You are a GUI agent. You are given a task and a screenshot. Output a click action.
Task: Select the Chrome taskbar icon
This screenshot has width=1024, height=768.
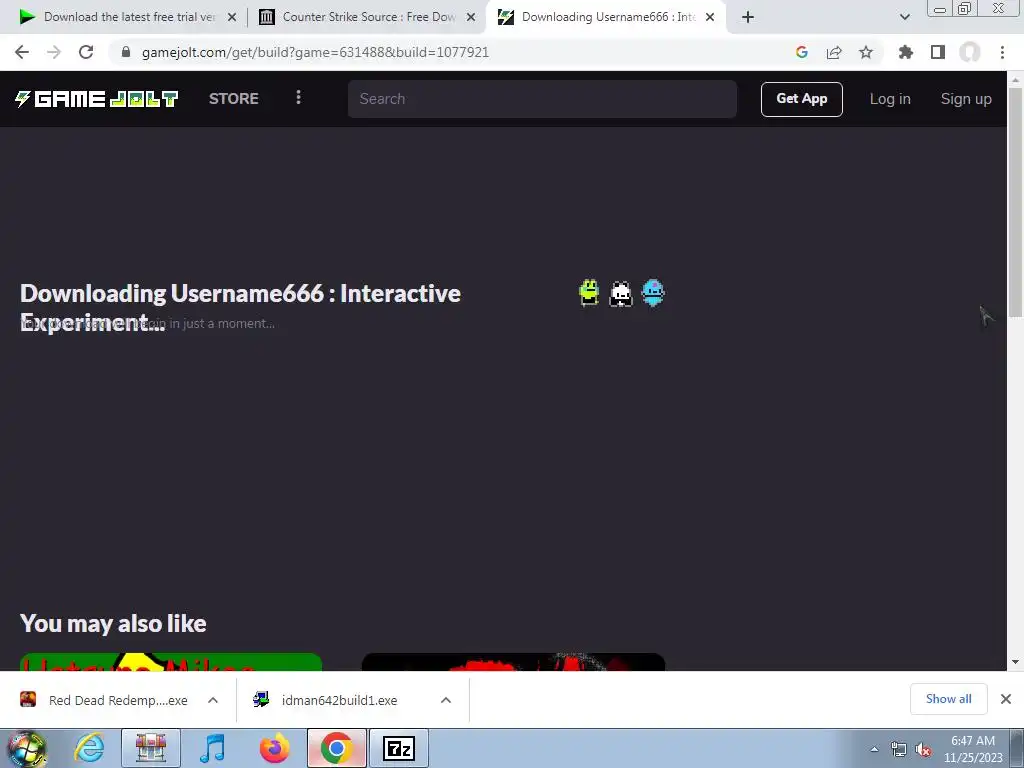pyautogui.click(x=337, y=748)
